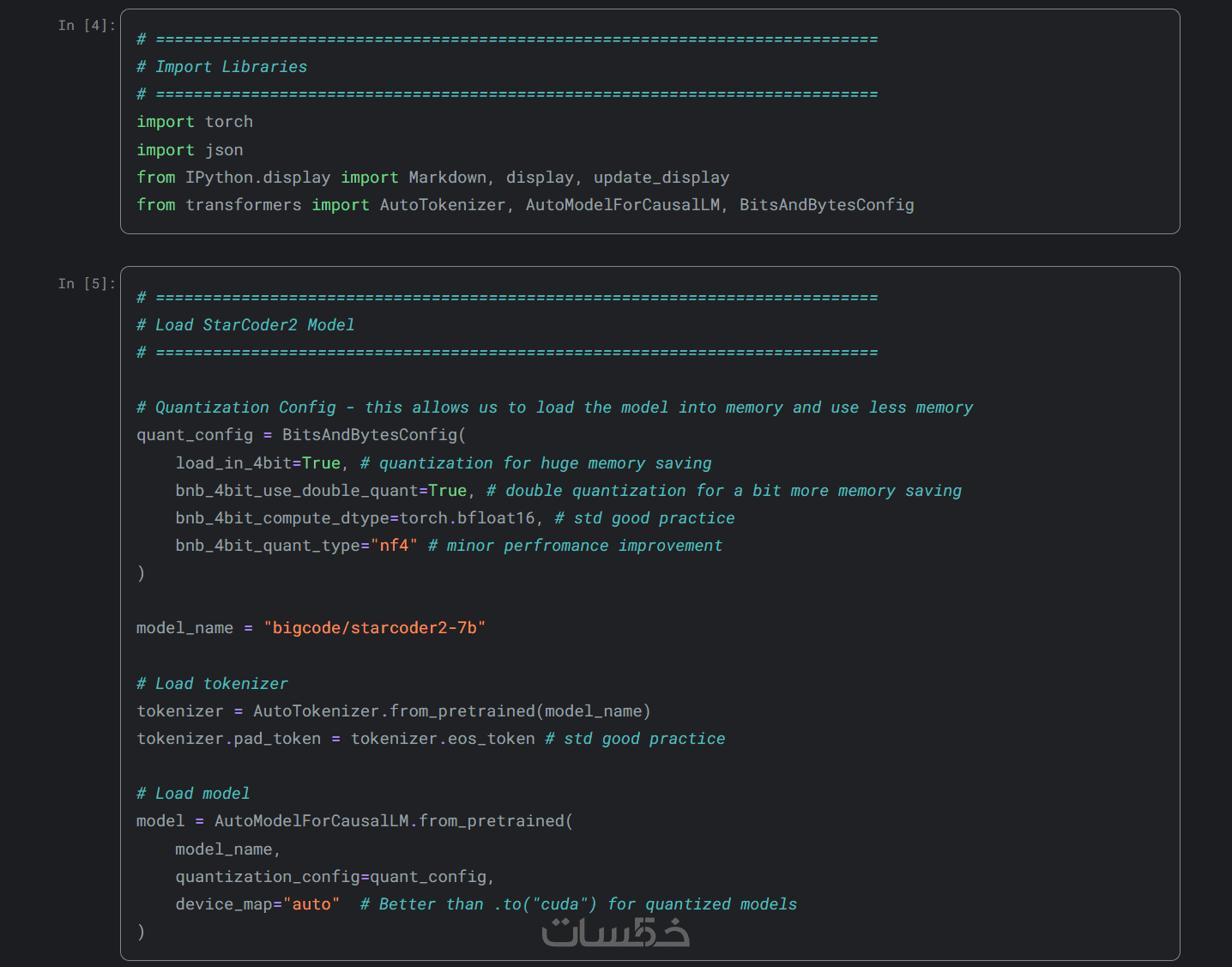Click the quantization_config=quant_config argument

tap(333, 877)
